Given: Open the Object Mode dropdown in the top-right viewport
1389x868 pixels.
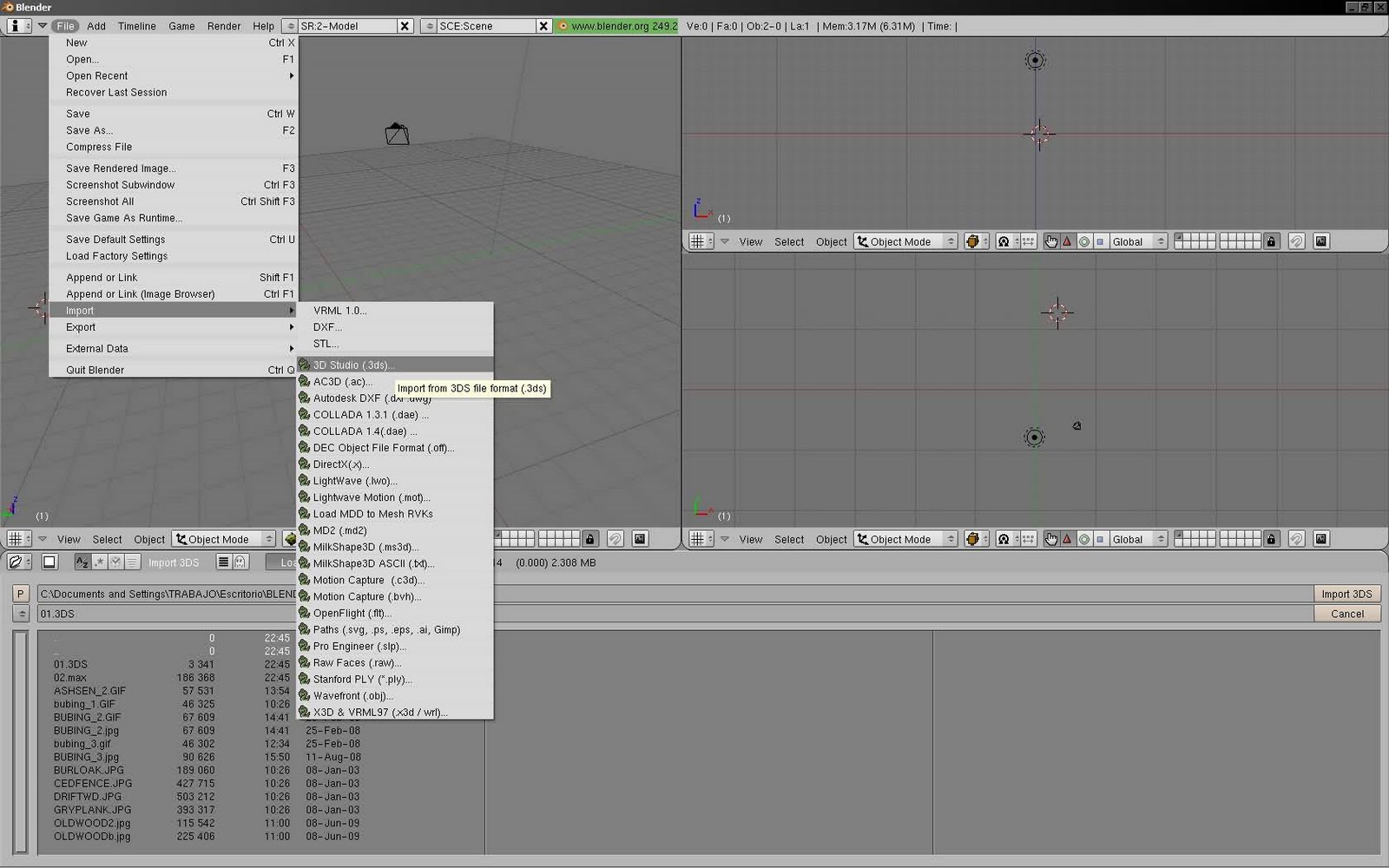Looking at the screenshot, I should 905,242.
